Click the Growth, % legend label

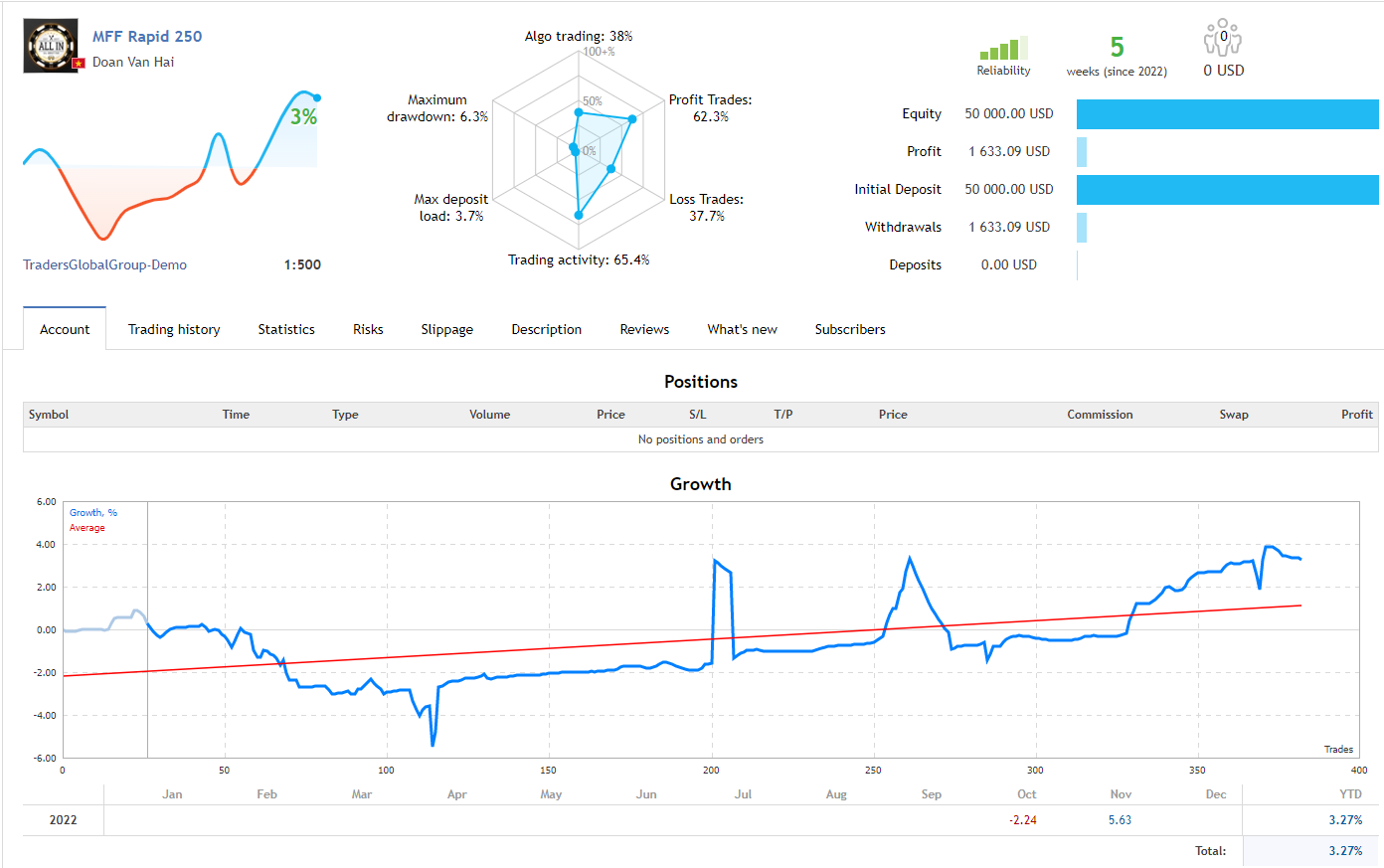93,513
